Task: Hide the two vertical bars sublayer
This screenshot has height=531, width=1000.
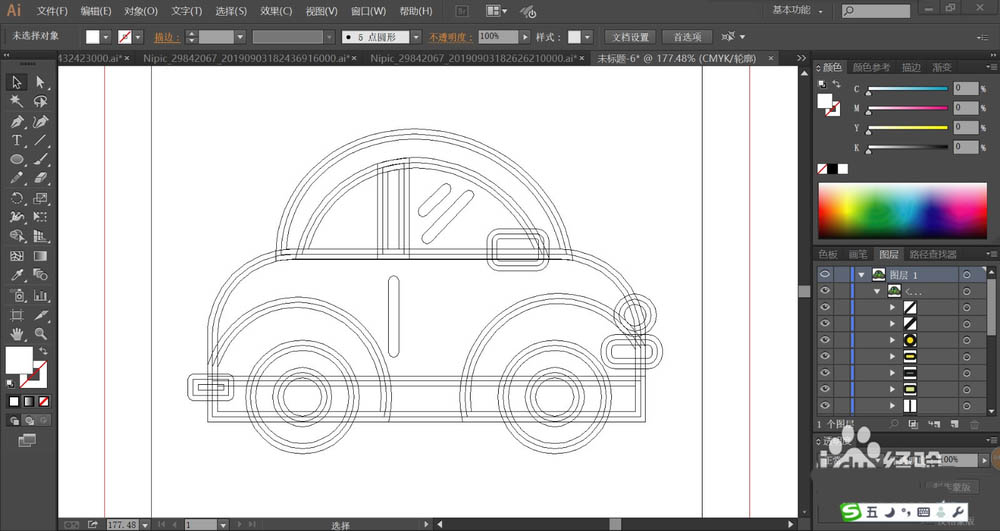Action: [825, 405]
